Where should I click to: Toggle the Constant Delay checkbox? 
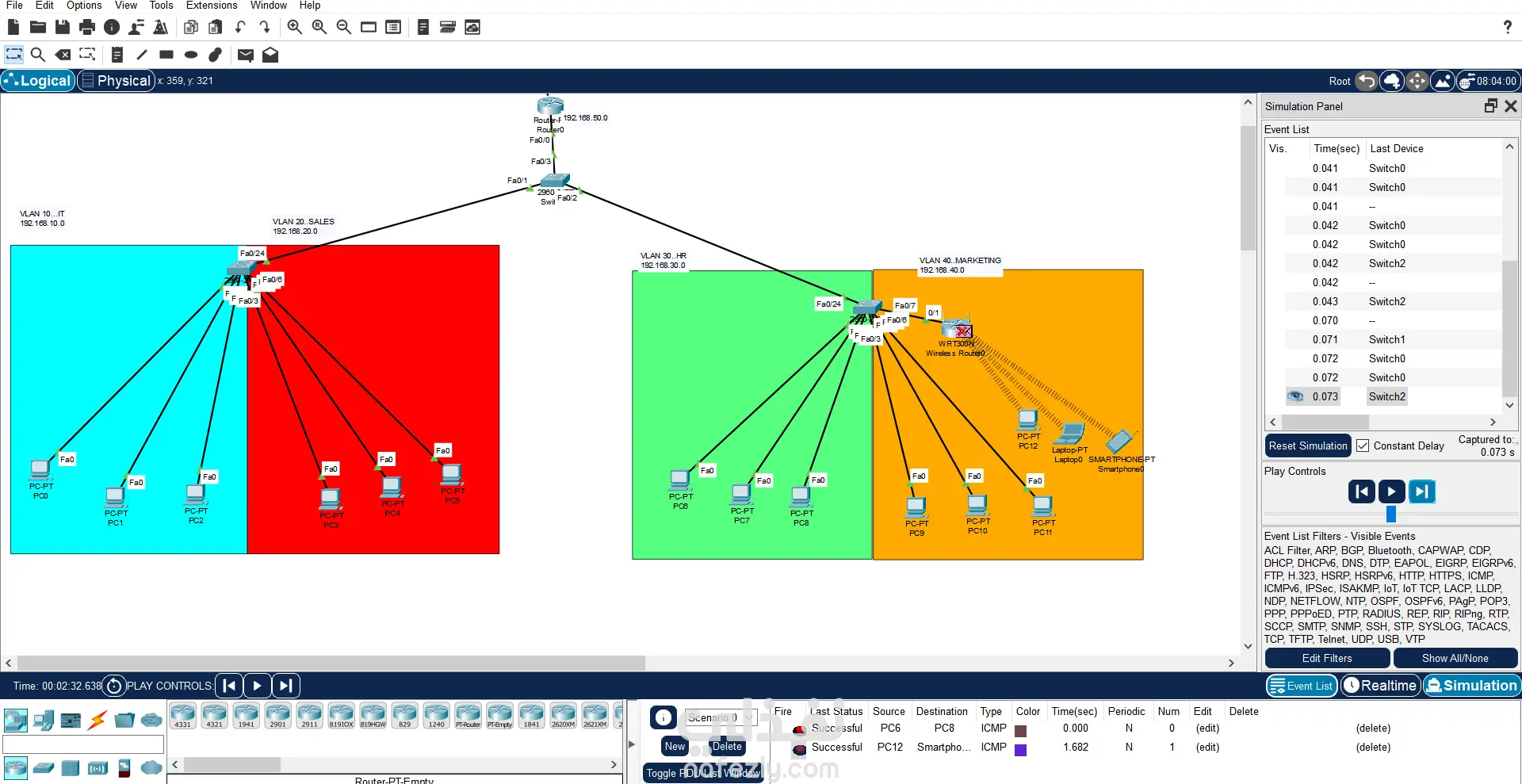(1363, 446)
